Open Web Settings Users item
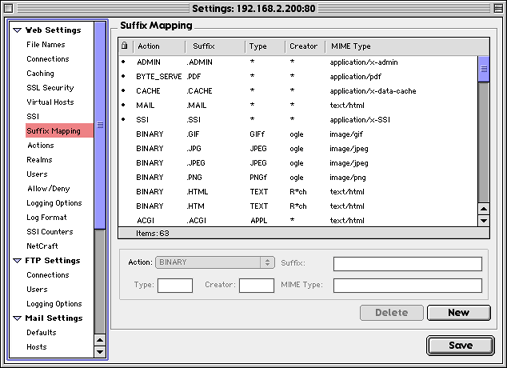Image resolution: width=507 pixels, height=368 pixels. 37,174
